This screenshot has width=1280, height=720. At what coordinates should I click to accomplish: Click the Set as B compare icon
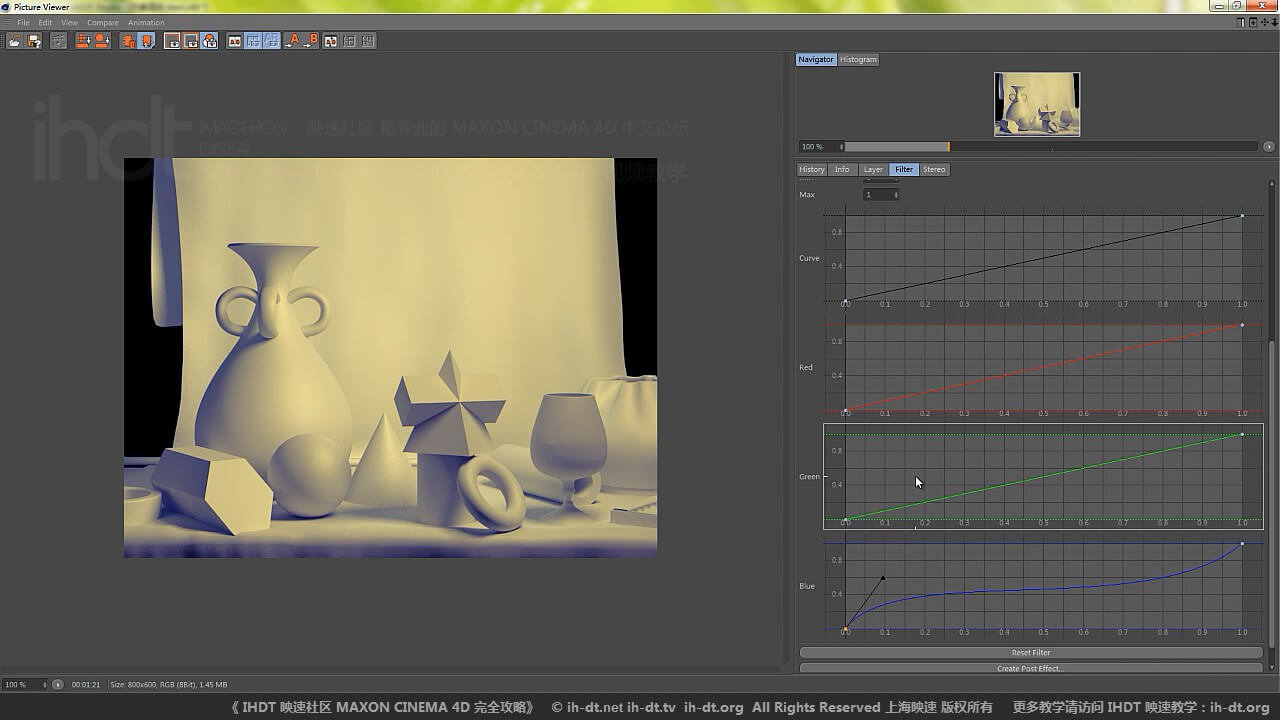311,41
